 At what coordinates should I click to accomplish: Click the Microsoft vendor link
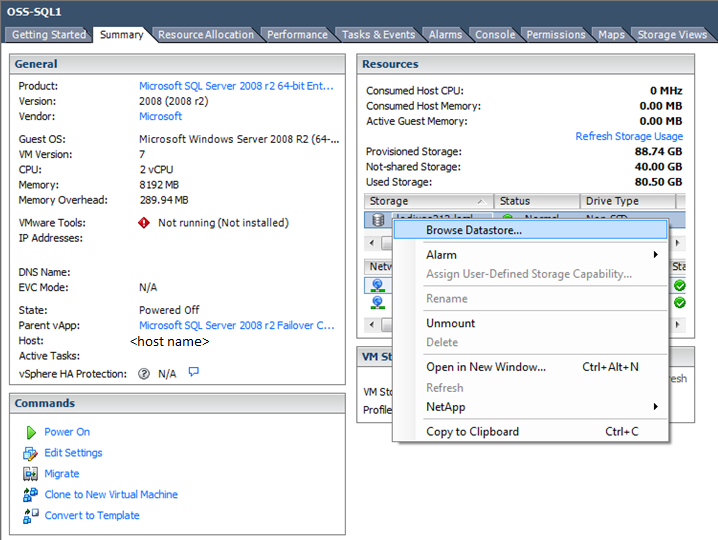coord(161,116)
